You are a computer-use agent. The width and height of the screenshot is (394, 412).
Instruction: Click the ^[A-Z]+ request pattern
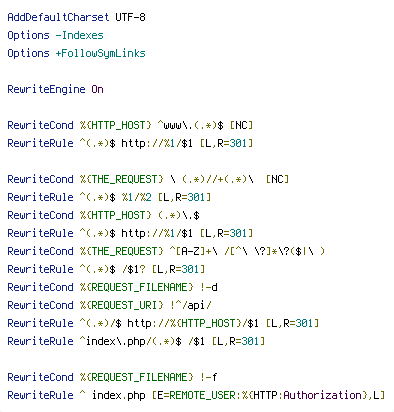pos(190,251)
